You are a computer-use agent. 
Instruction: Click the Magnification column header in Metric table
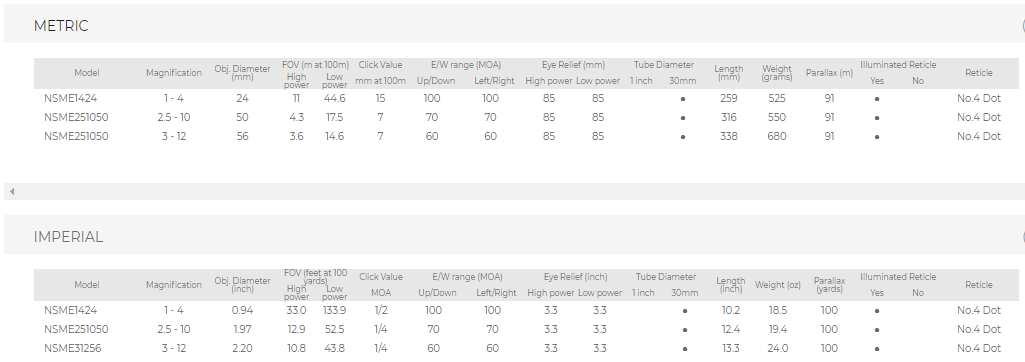[174, 73]
